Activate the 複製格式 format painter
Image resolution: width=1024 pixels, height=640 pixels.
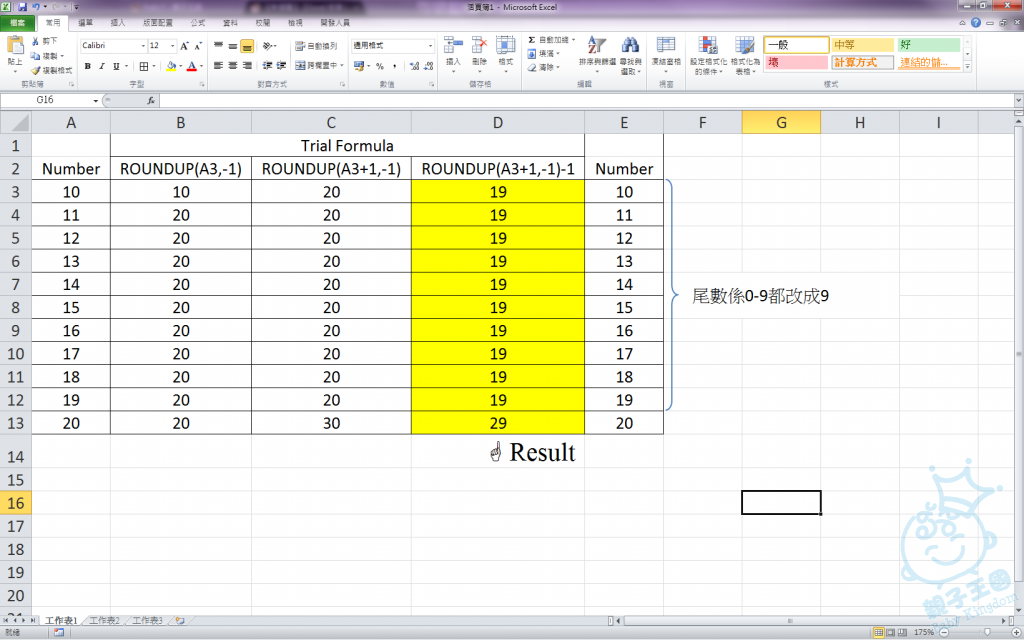tap(52, 70)
